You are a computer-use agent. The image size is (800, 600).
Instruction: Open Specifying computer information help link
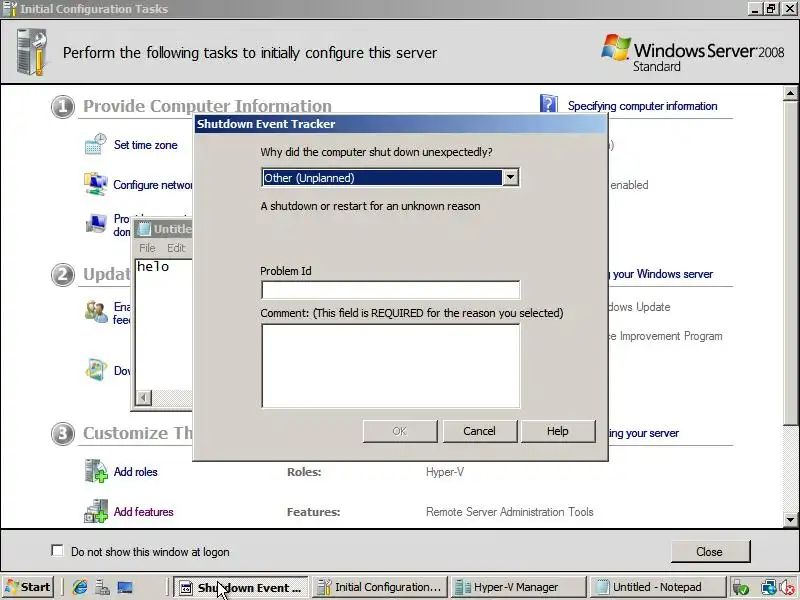(642, 106)
